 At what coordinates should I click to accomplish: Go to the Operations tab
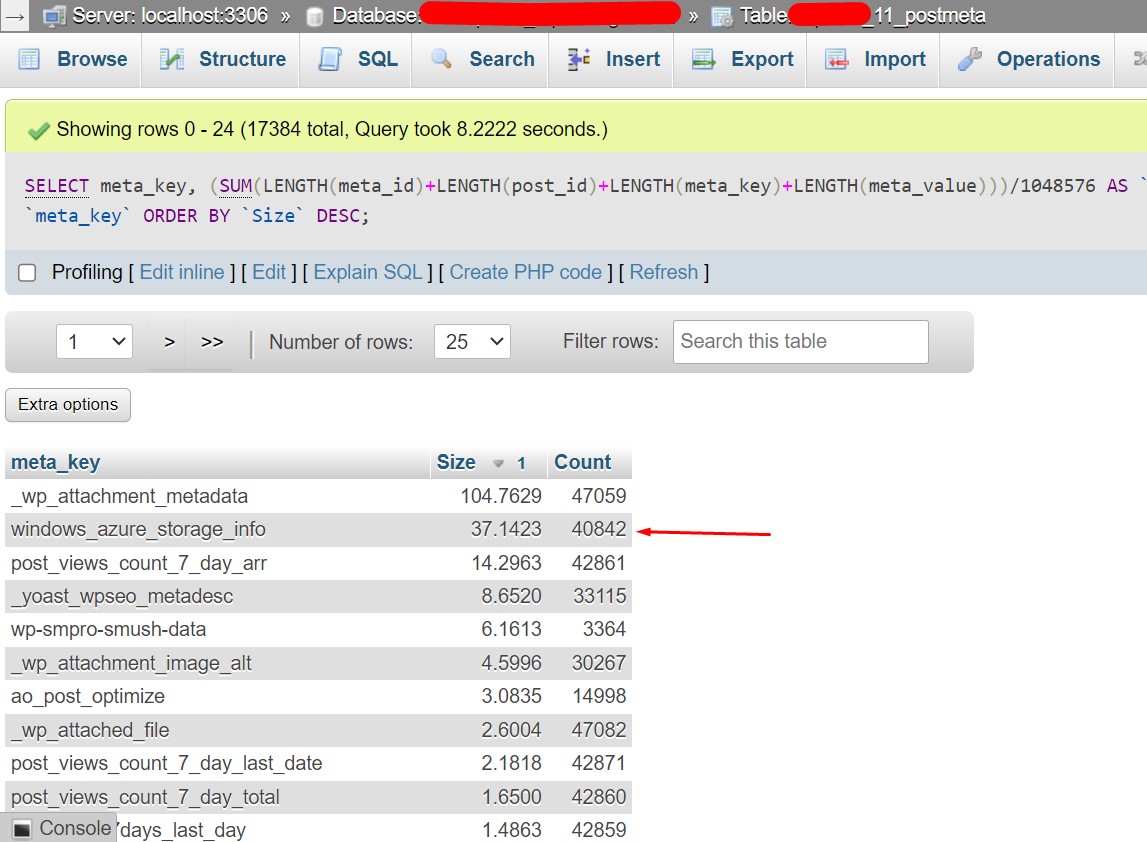click(1028, 59)
